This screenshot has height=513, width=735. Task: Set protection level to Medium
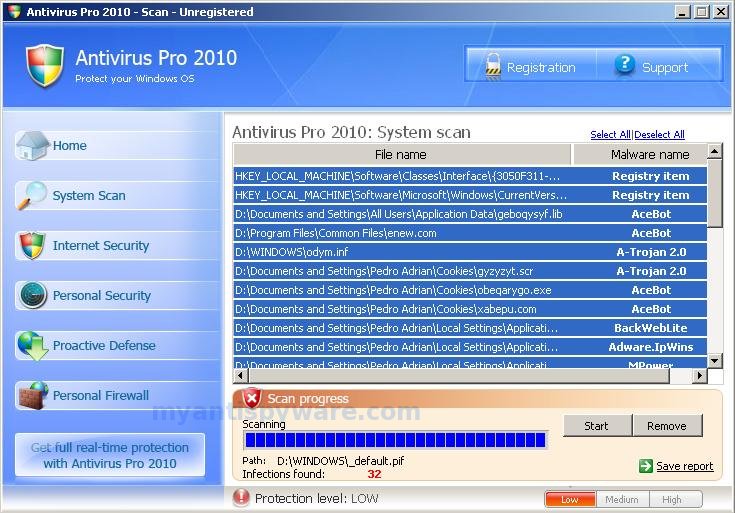point(622,499)
